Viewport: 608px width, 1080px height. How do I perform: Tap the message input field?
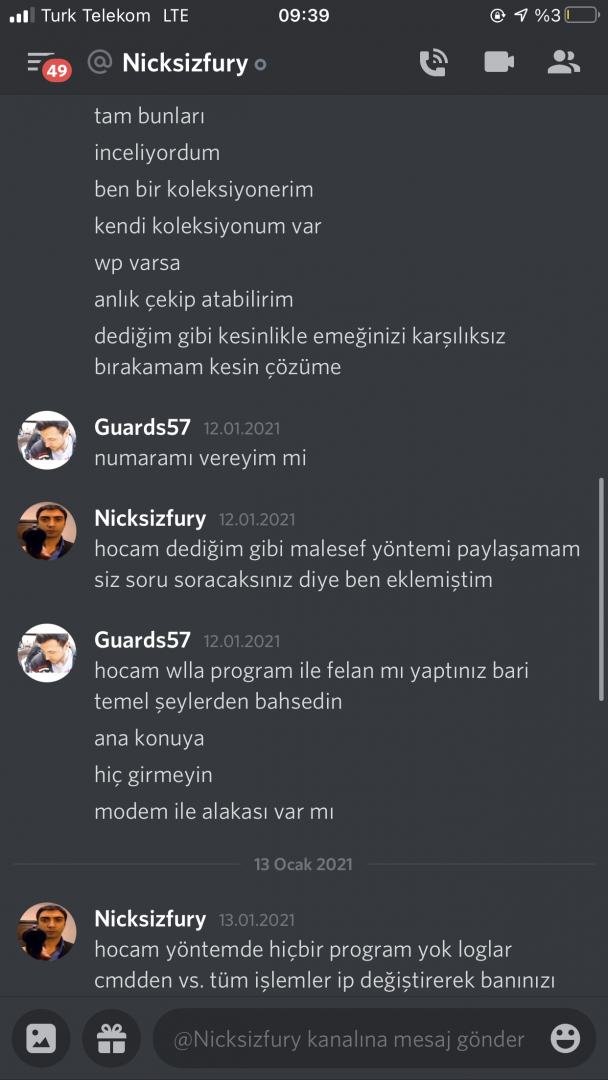373,1038
